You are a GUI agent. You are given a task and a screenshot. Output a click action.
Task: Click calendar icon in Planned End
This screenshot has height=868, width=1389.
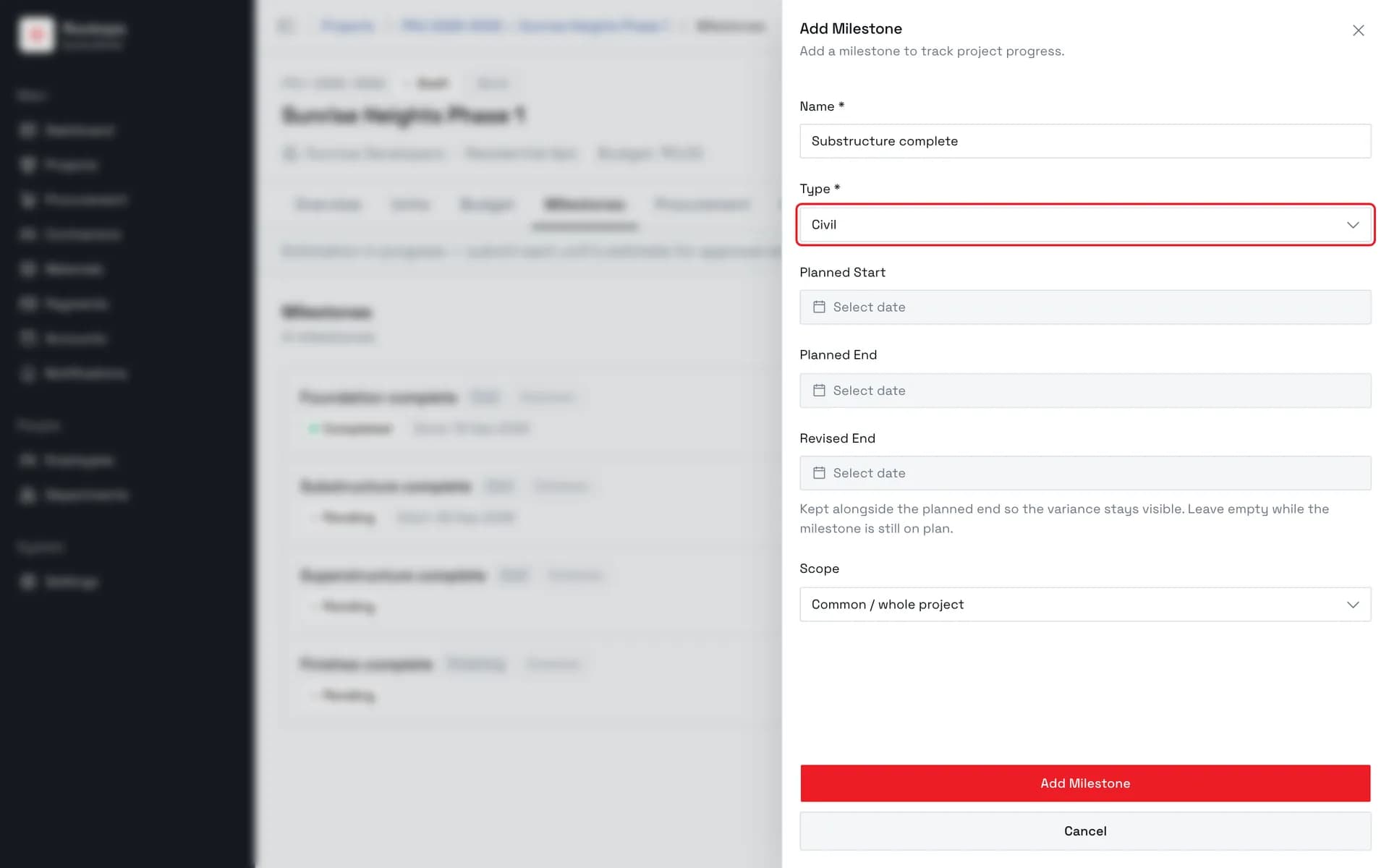(819, 391)
